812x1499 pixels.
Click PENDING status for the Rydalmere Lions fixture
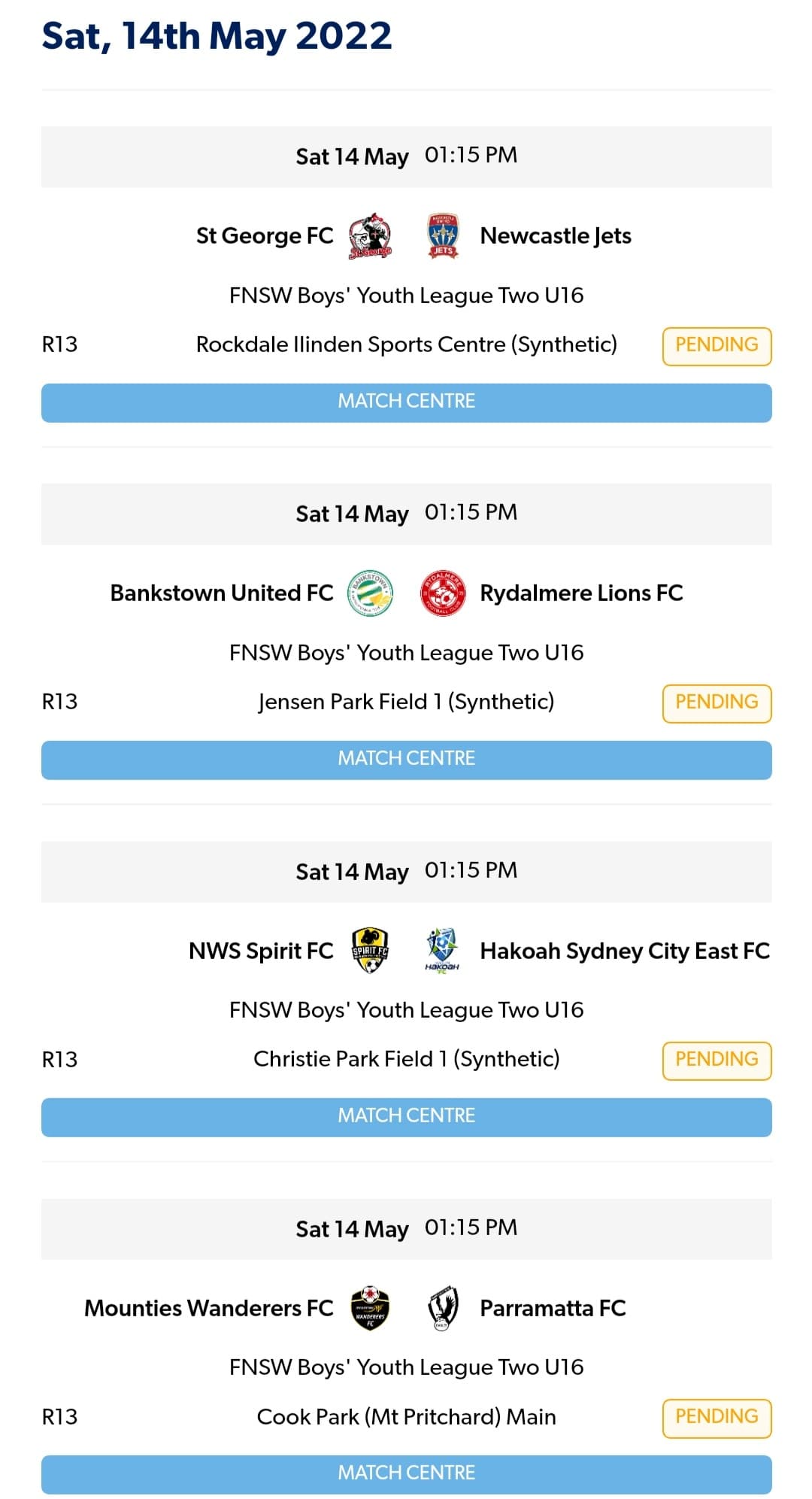(x=717, y=702)
